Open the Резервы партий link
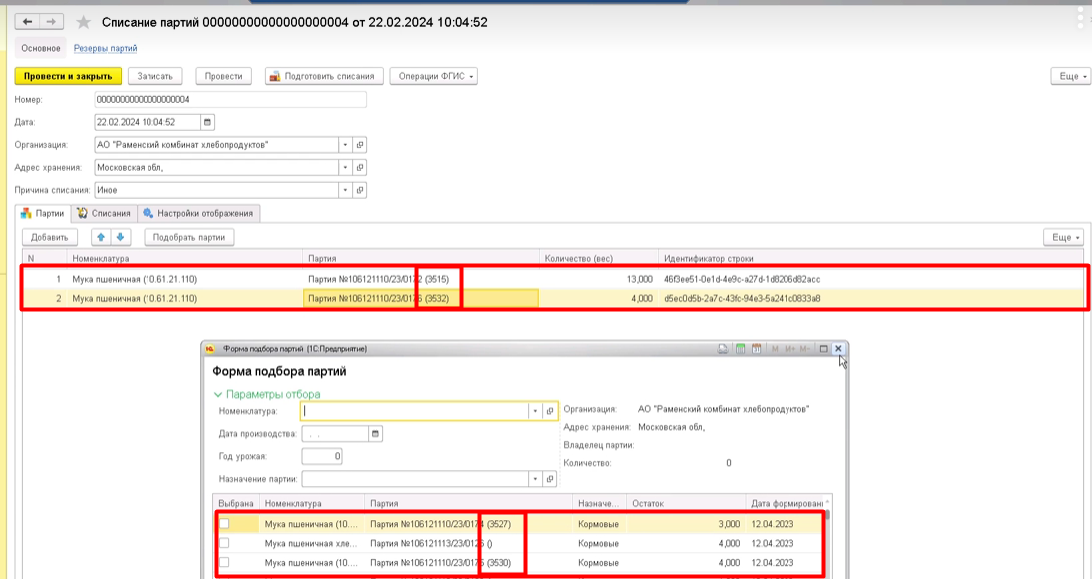The image size is (1092, 579). click(x=105, y=48)
